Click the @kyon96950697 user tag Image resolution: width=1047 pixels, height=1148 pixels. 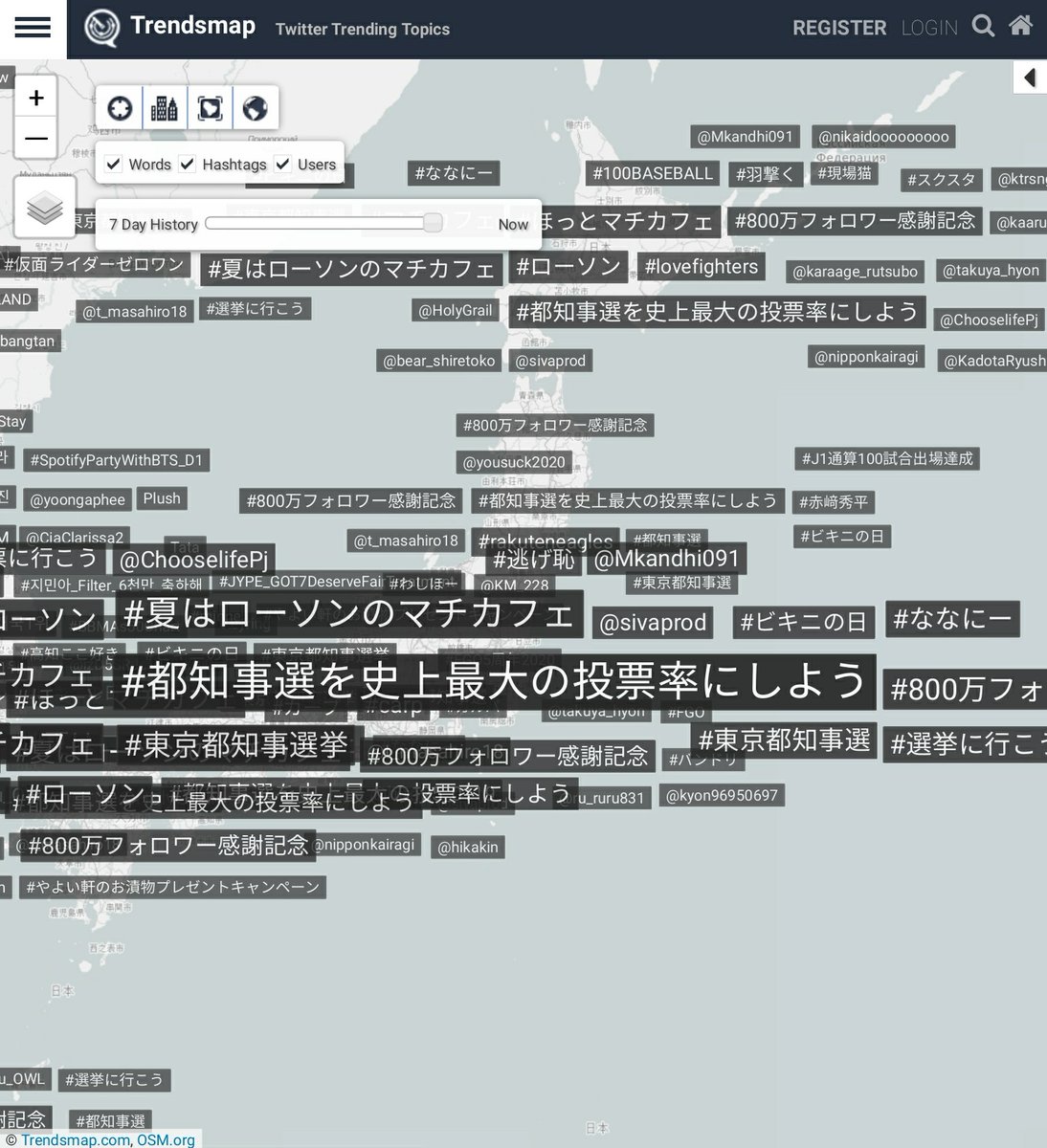pyautogui.click(x=722, y=795)
